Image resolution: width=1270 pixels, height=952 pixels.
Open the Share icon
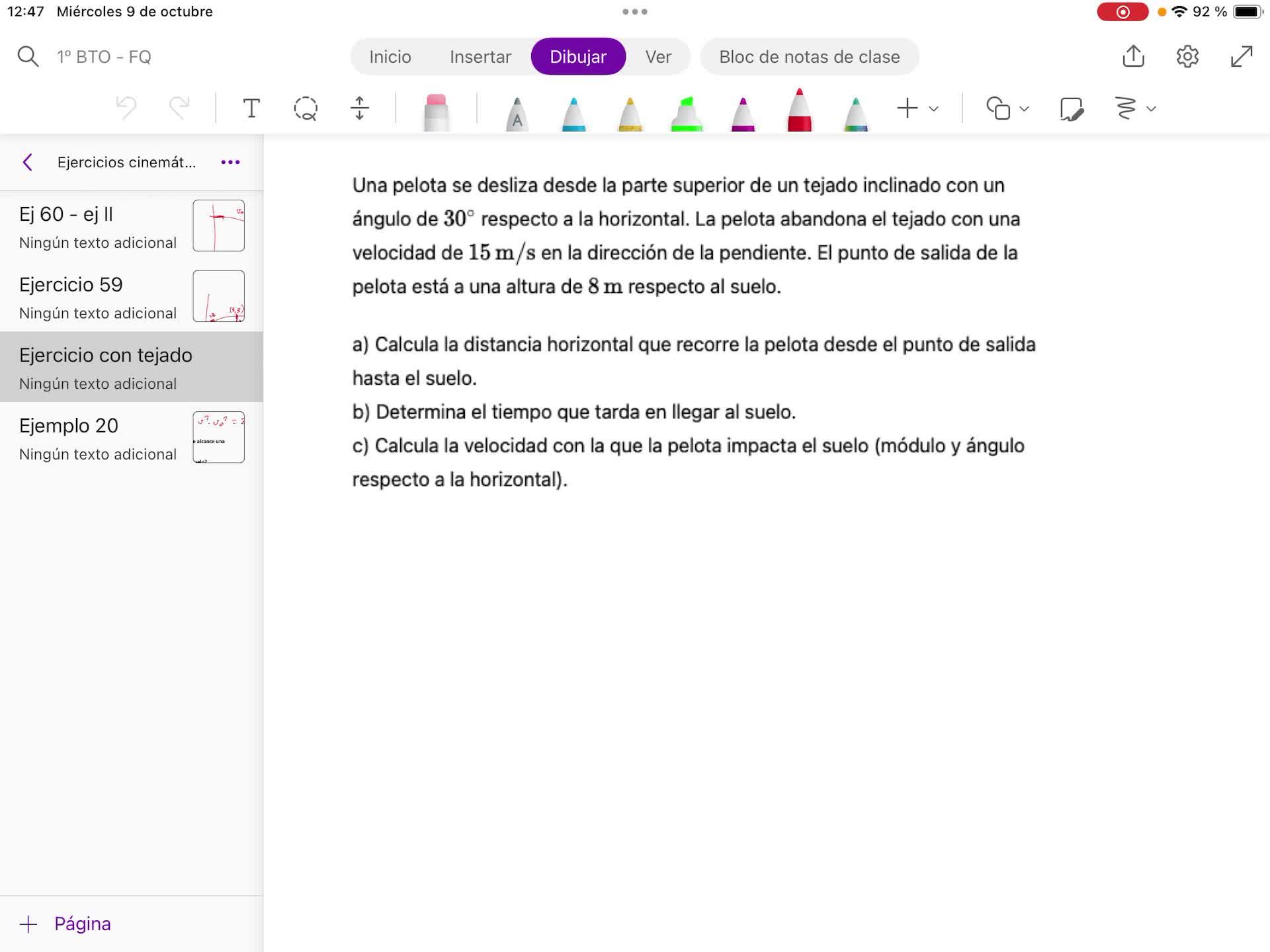point(1133,56)
